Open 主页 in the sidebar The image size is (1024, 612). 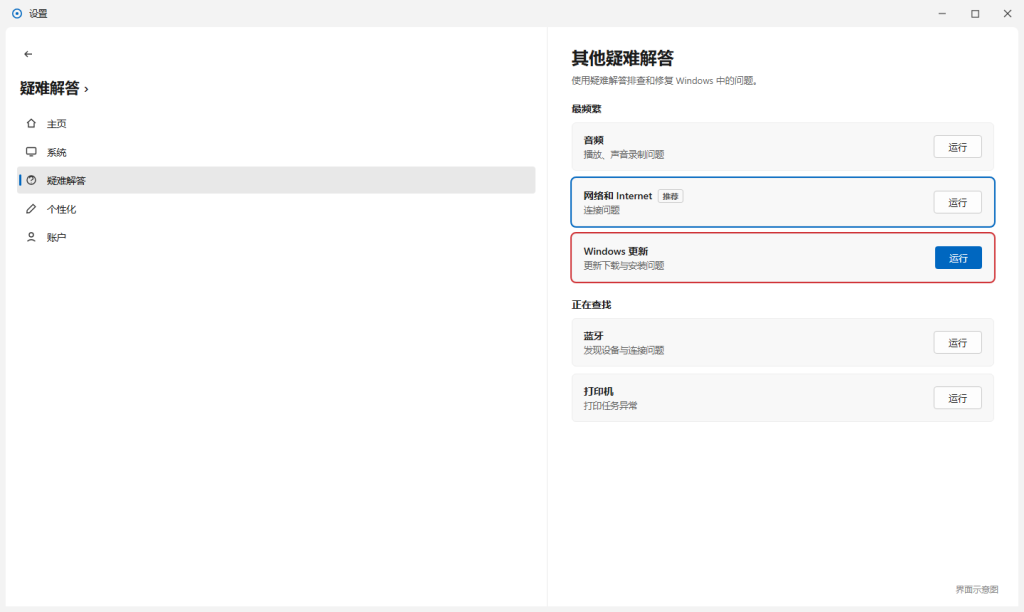[x=276, y=123]
